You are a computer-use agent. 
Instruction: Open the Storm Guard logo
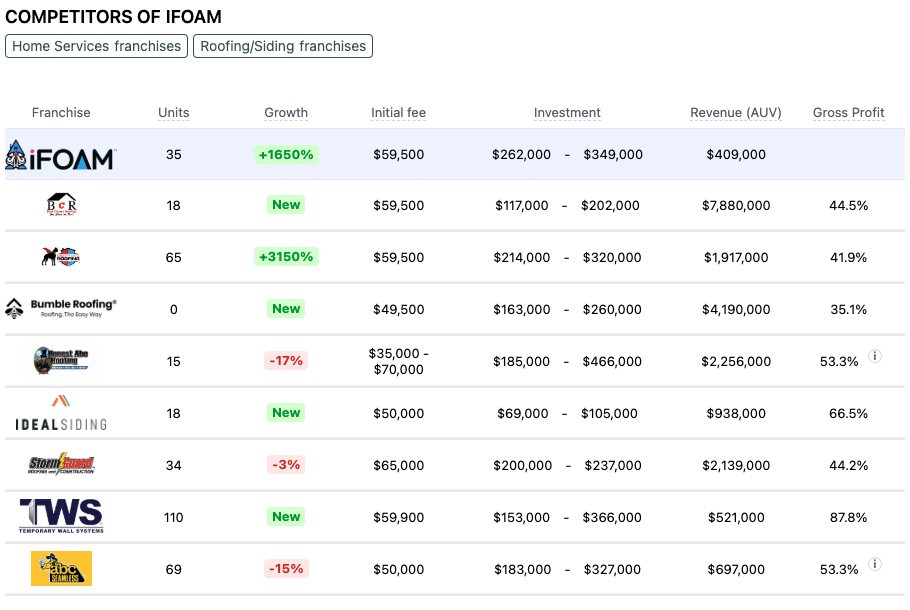pos(61,464)
